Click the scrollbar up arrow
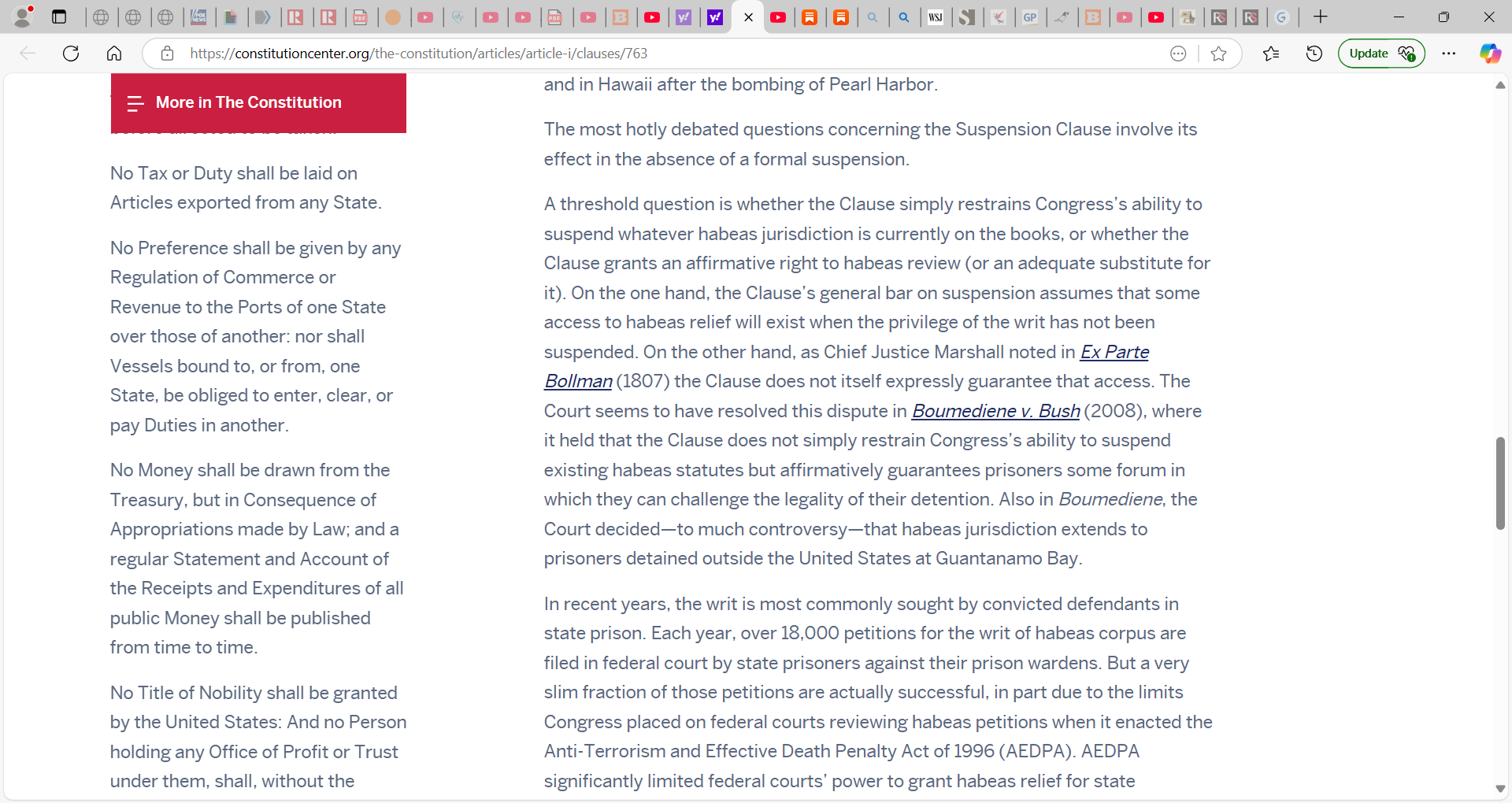This screenshot has height=803, width=1512. [x=1500, y=85]
